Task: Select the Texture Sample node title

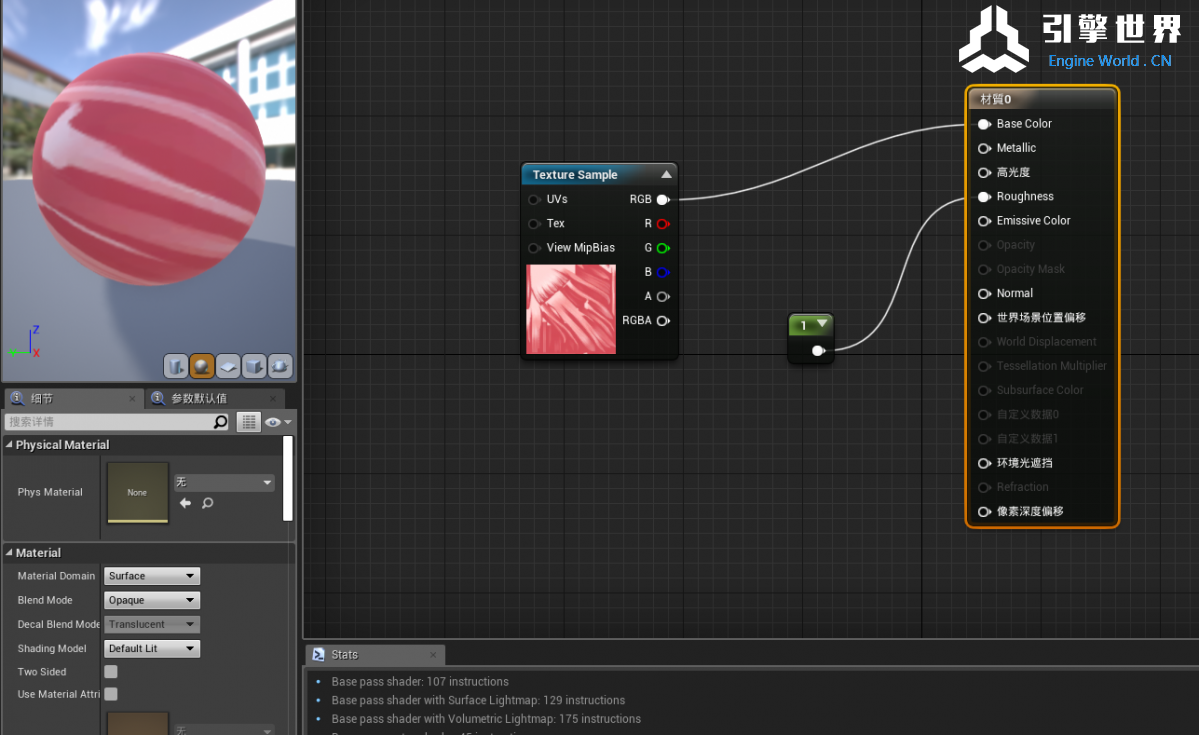Action: (x=575, y=174)
